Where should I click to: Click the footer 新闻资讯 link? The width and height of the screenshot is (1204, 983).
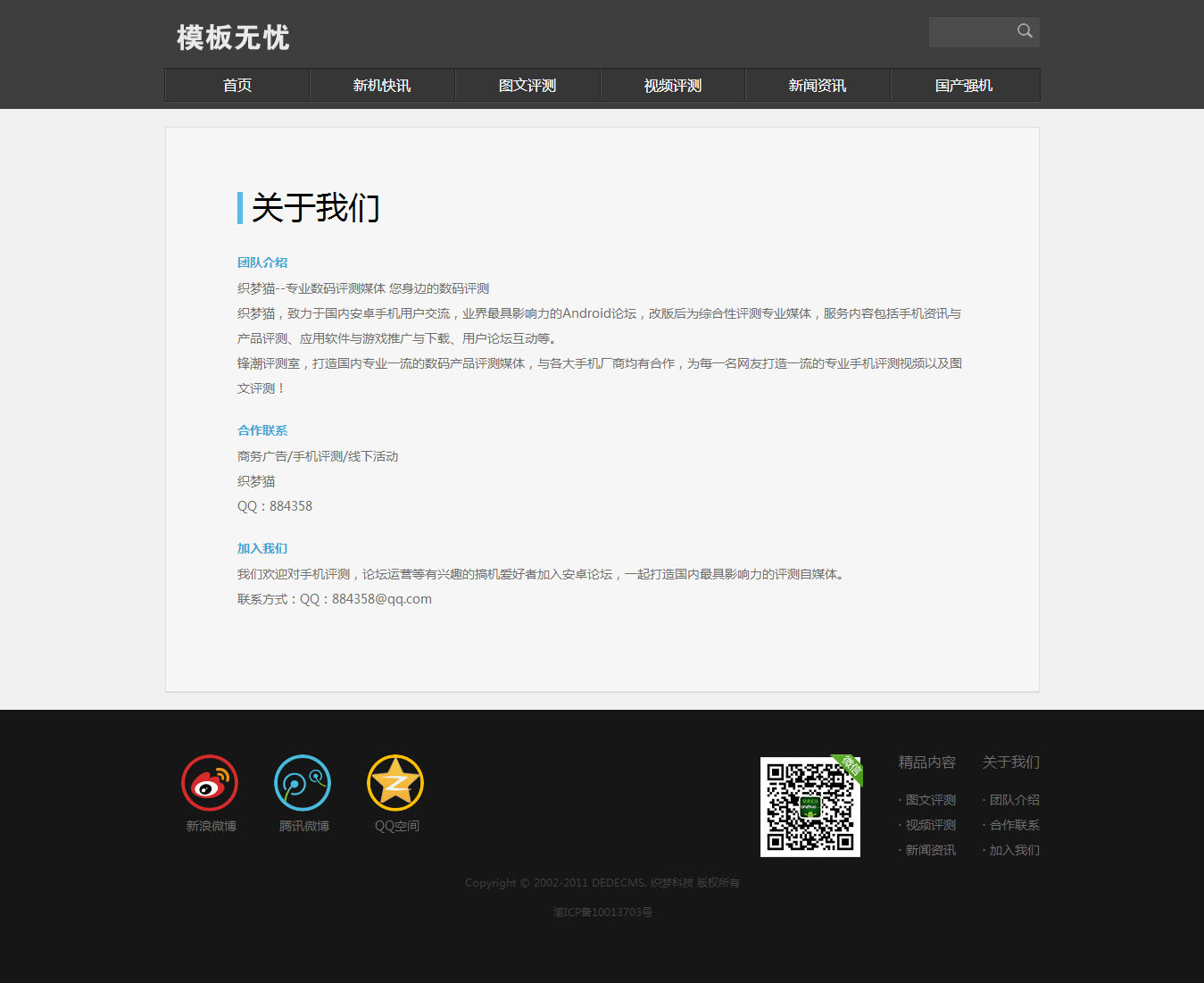[930, 850]
